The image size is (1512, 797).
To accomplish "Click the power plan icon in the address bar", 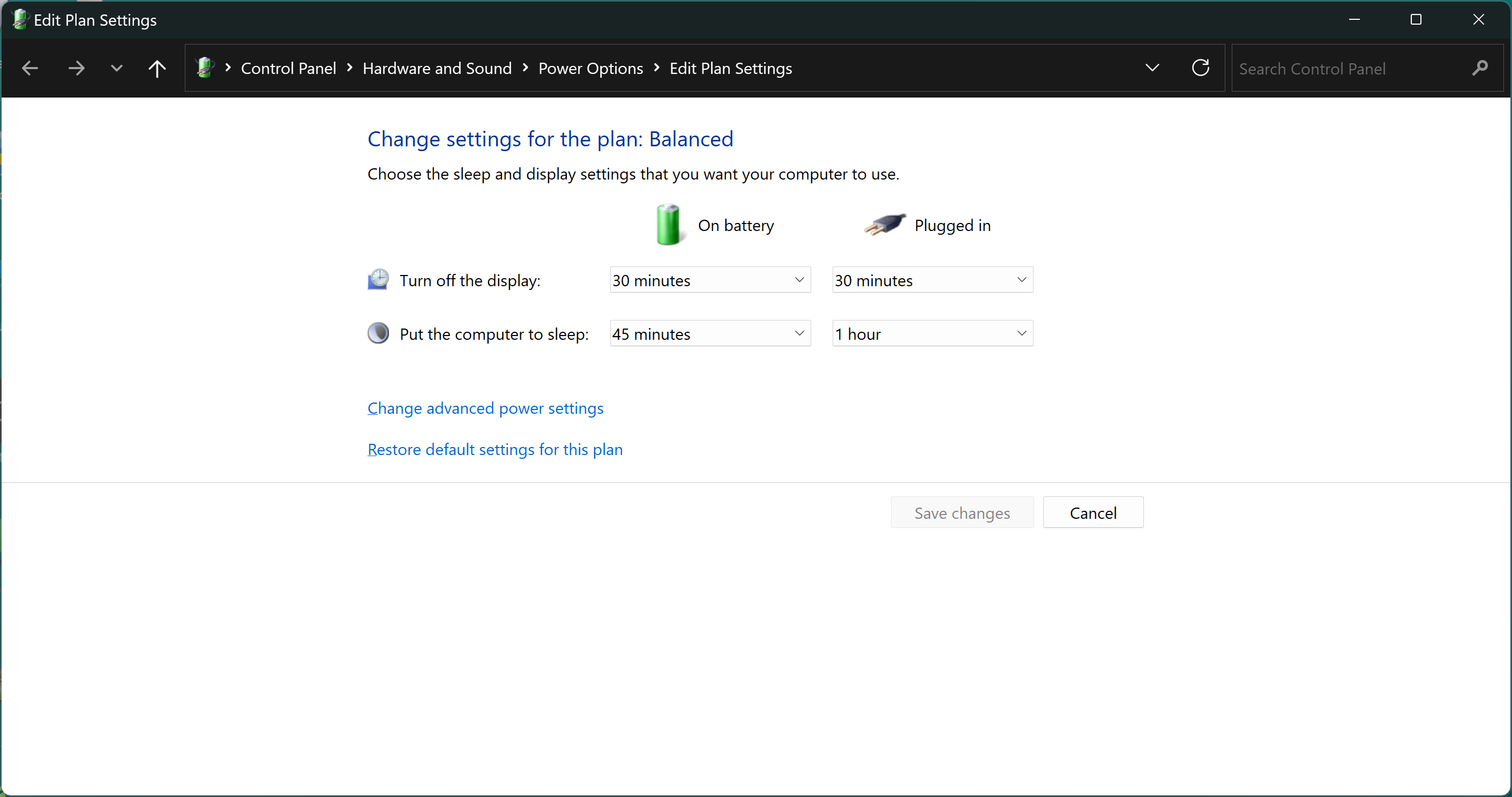I will pos(205,68).
